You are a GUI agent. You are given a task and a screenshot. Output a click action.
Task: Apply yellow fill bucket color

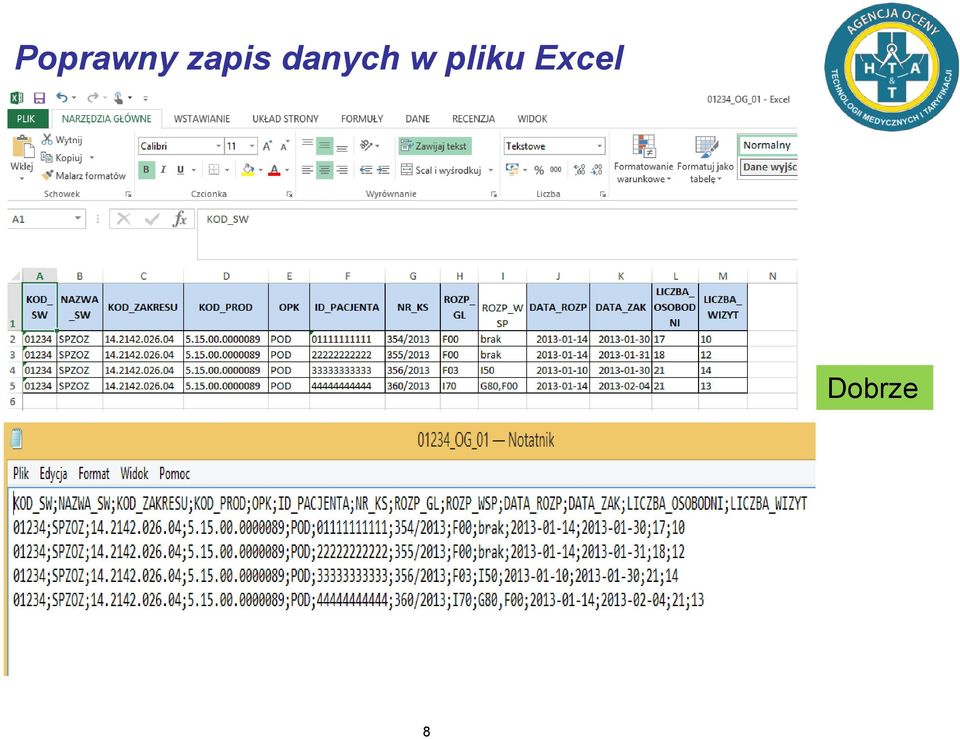248,170
